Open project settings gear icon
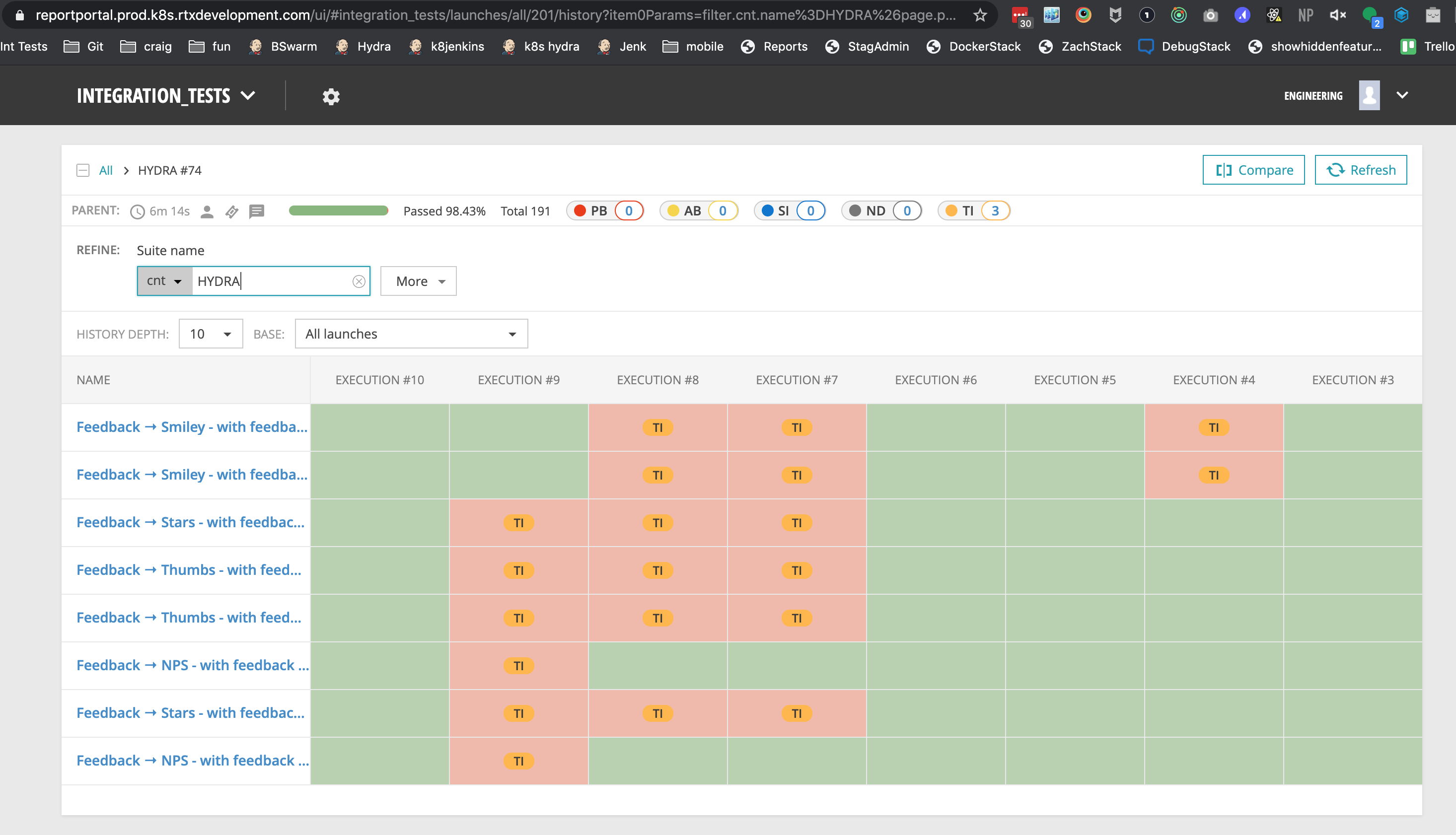 (x=331, y=96)
